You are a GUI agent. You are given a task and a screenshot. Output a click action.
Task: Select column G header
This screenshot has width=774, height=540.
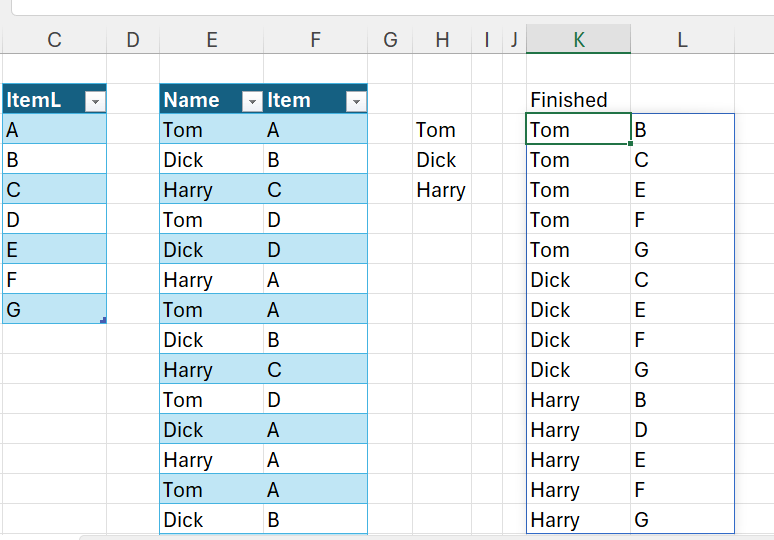pyautogui.click(x=390, y=39)
